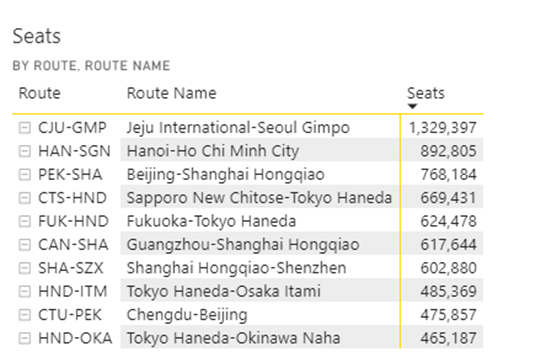The image size is (541, 363).
Task: Collapse the CTS-HND row expander
Action: pos(24,198)
